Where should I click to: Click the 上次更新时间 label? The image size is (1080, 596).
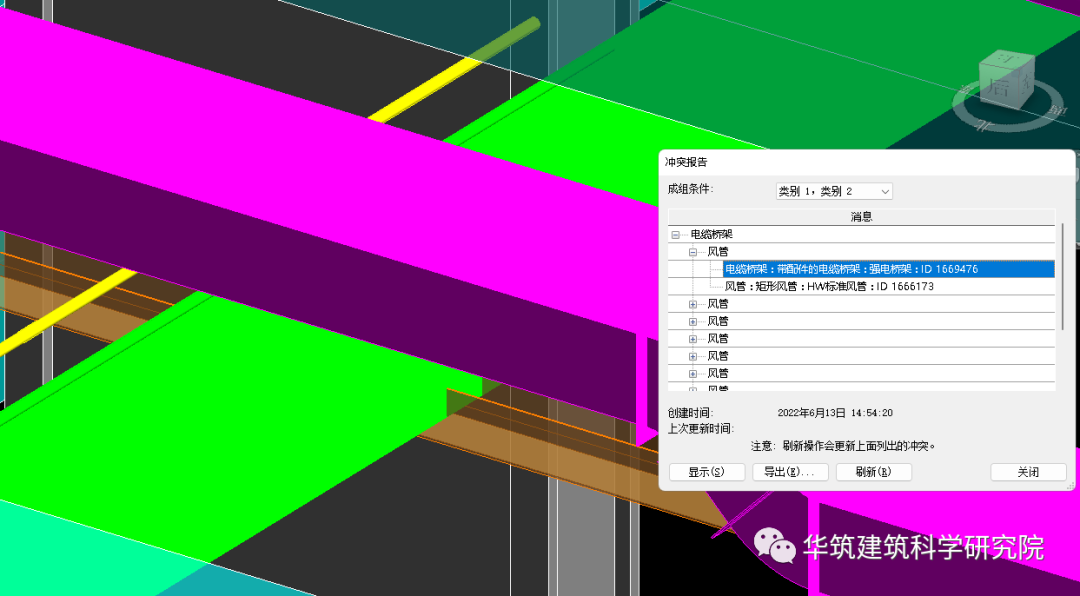tap(700, 429)
